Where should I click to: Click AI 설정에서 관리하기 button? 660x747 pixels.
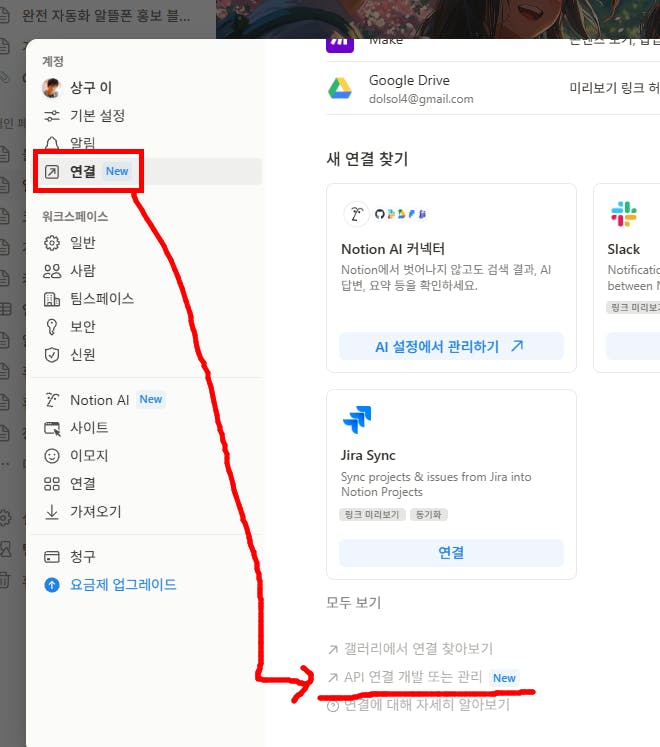click(x=451, y=346)
